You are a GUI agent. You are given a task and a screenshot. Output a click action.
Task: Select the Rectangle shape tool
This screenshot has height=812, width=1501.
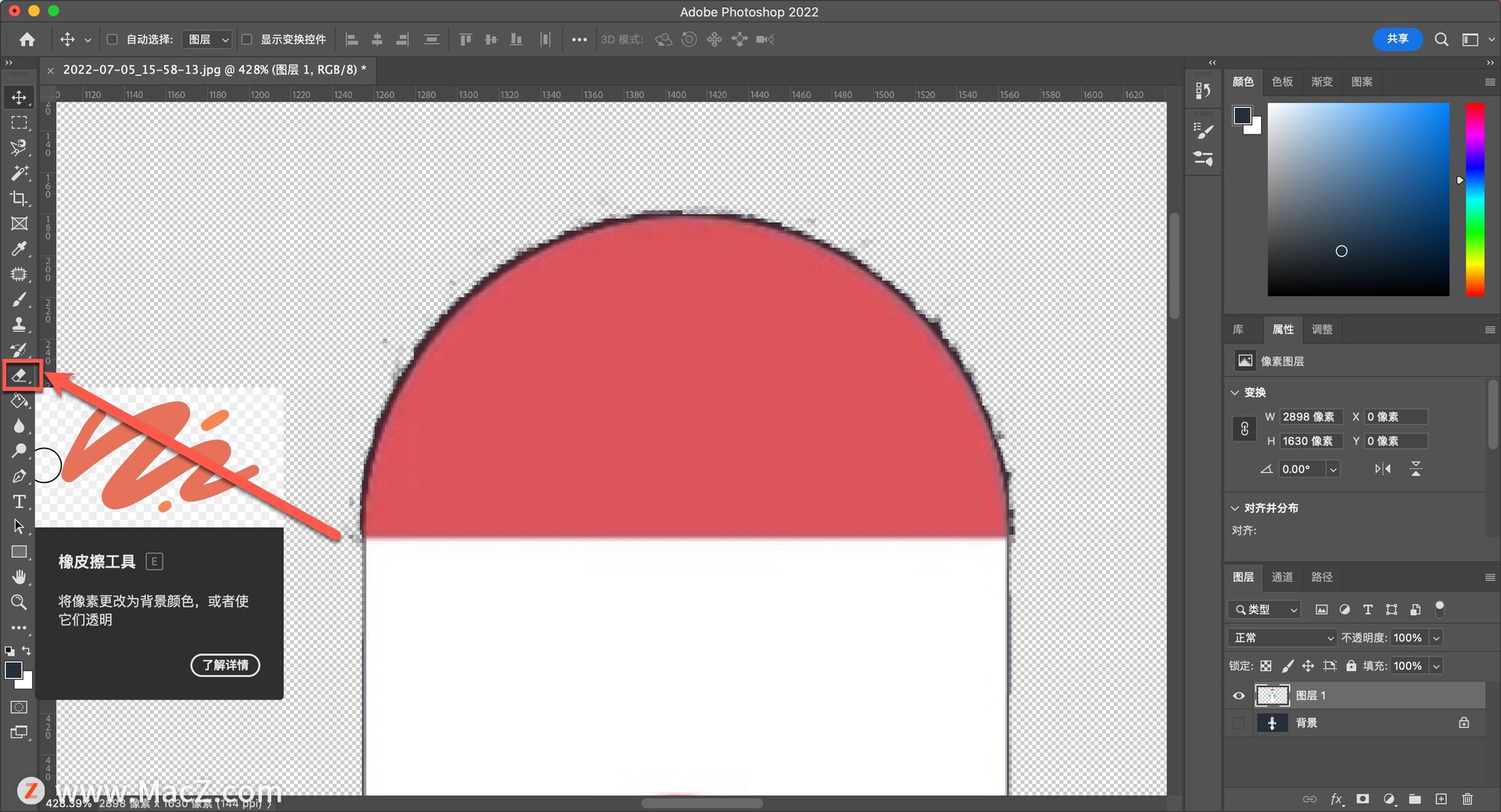(x=19, y=552)
